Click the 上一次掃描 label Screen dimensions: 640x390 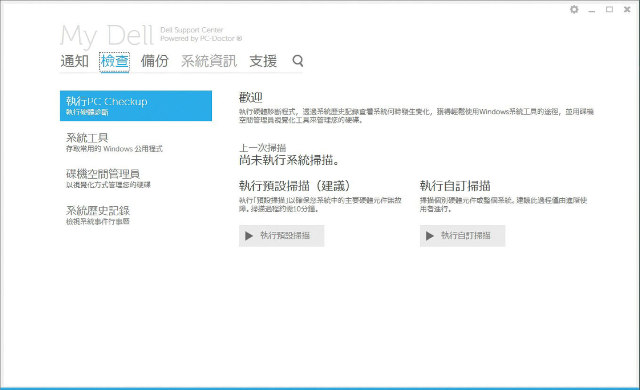[262, 148]
